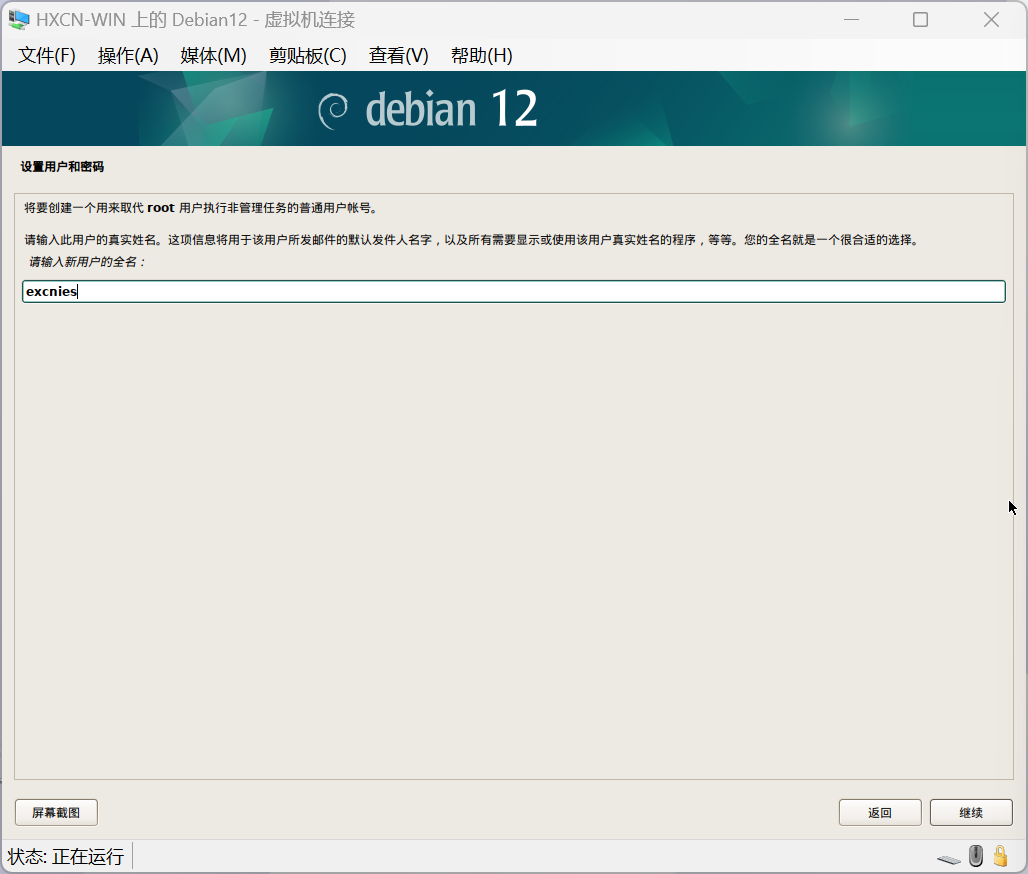Open the 查看(V) menu

tap(399, 56)
